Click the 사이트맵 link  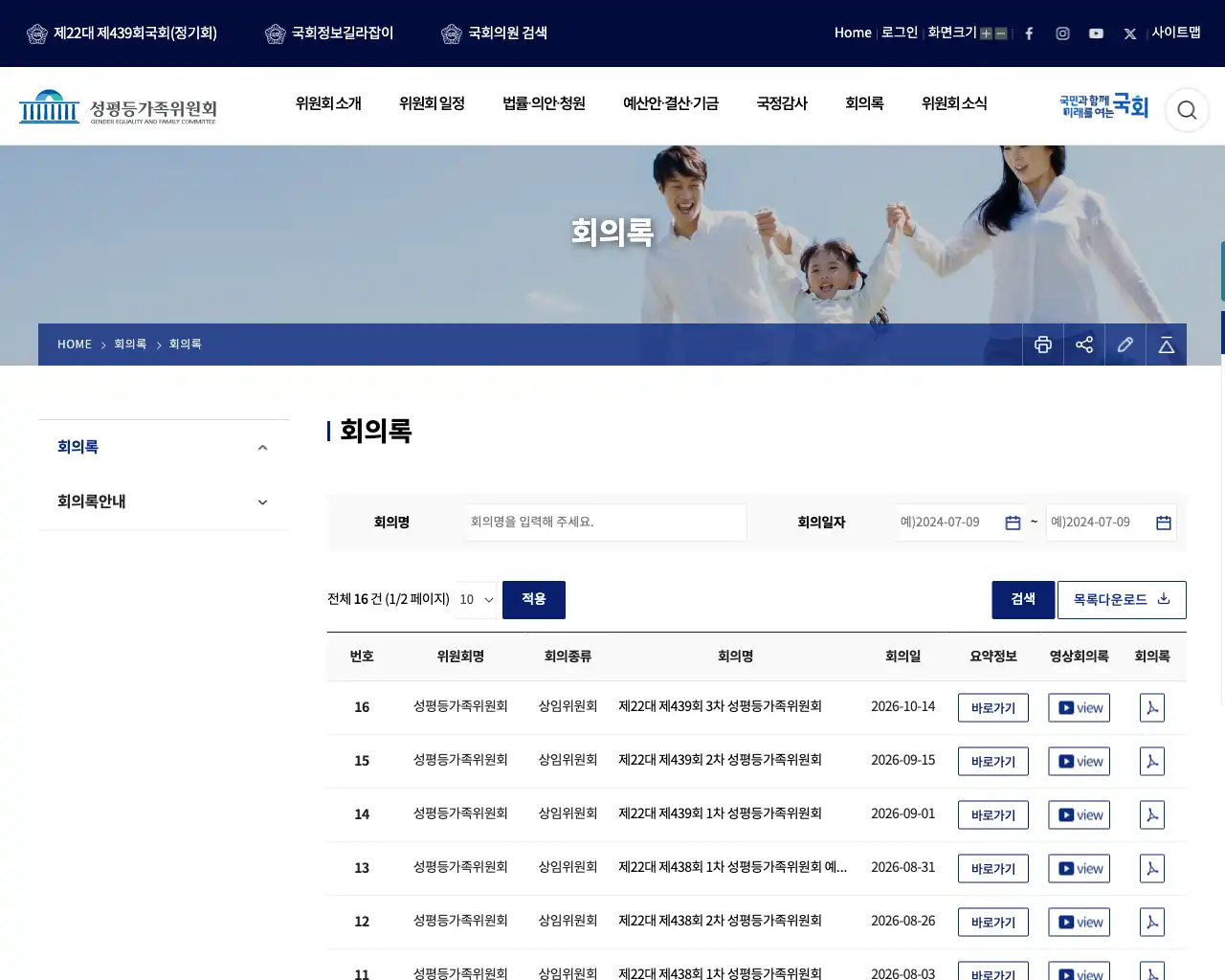coord(1176,33)
